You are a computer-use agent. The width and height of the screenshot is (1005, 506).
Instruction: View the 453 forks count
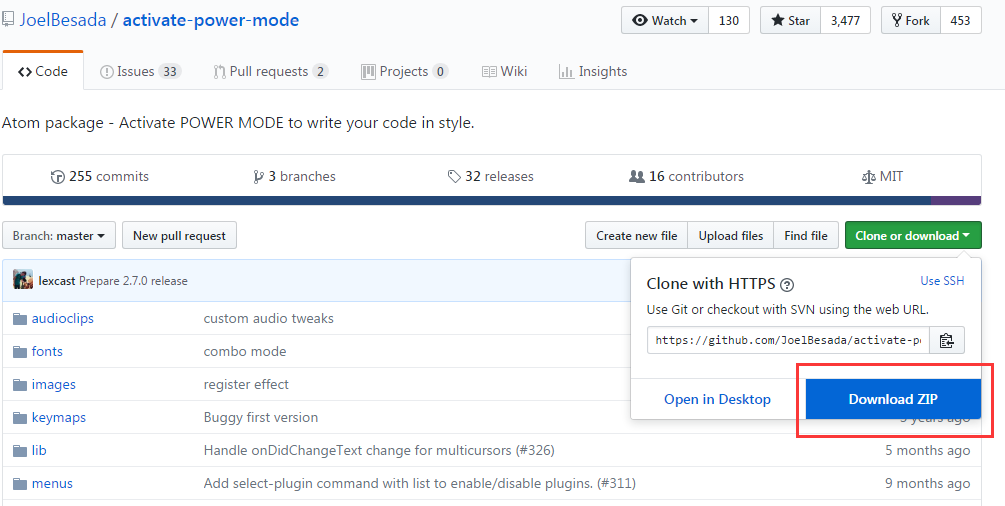pos(960,21)
